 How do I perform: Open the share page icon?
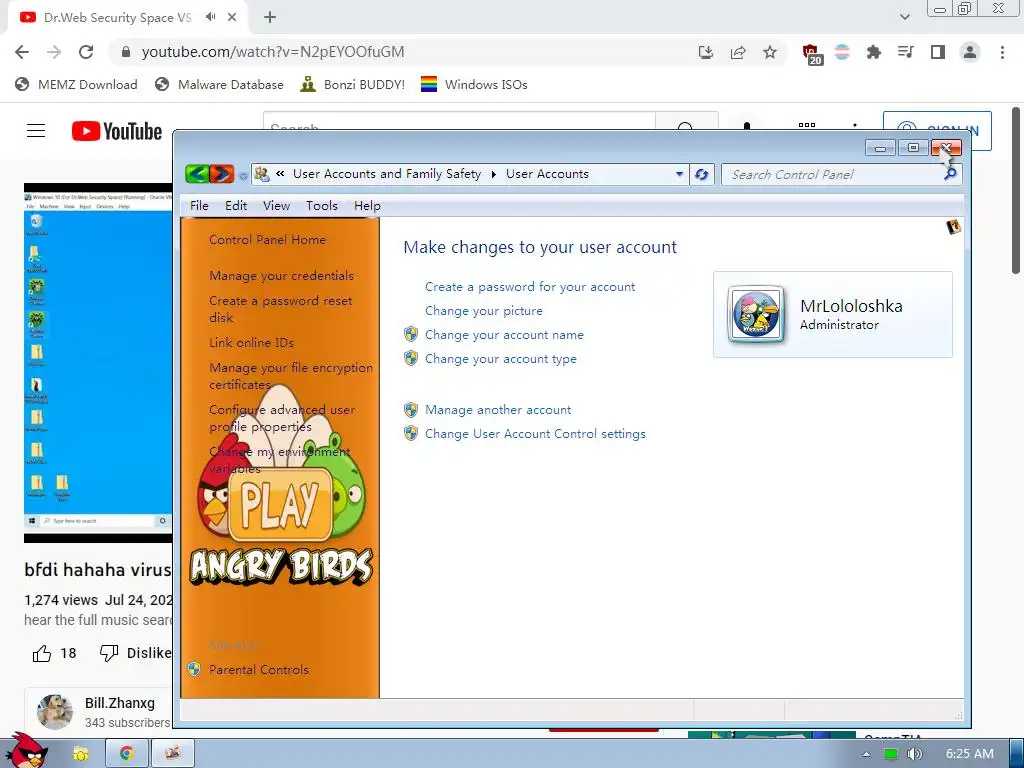pos(738,52)
